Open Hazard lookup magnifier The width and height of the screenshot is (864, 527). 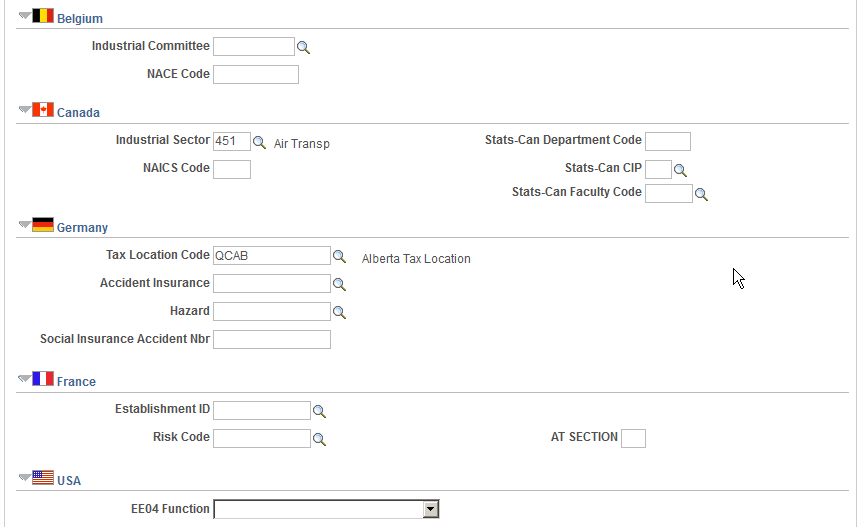[x=339, y=313]
